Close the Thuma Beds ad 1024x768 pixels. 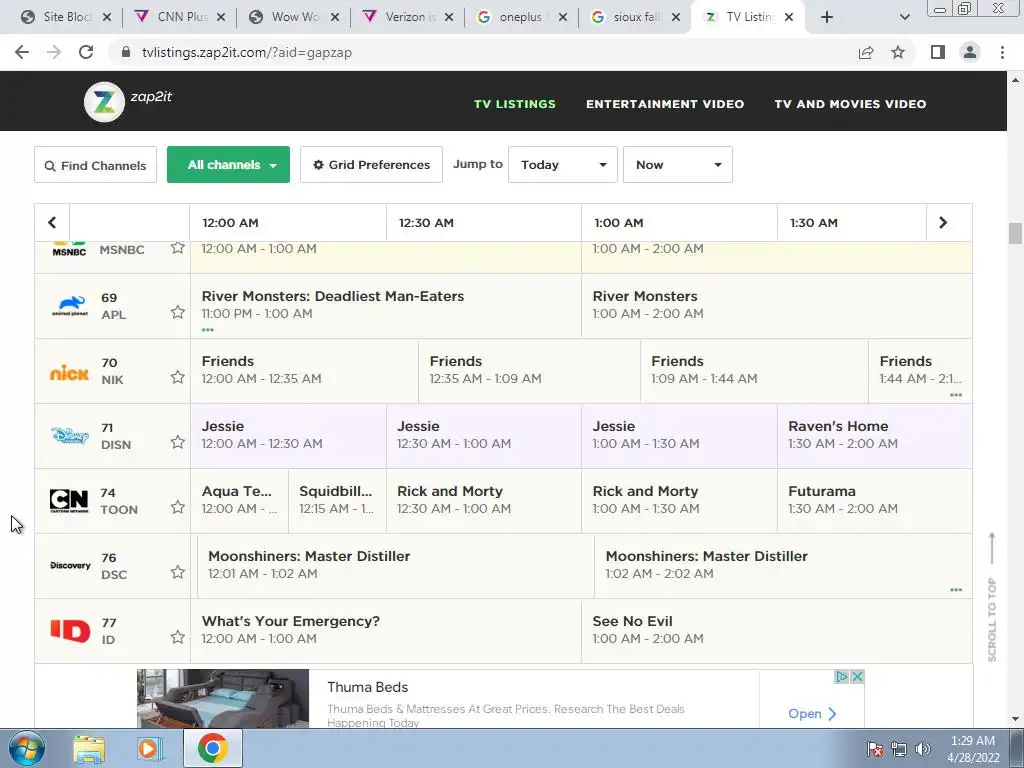click(857, 677)
